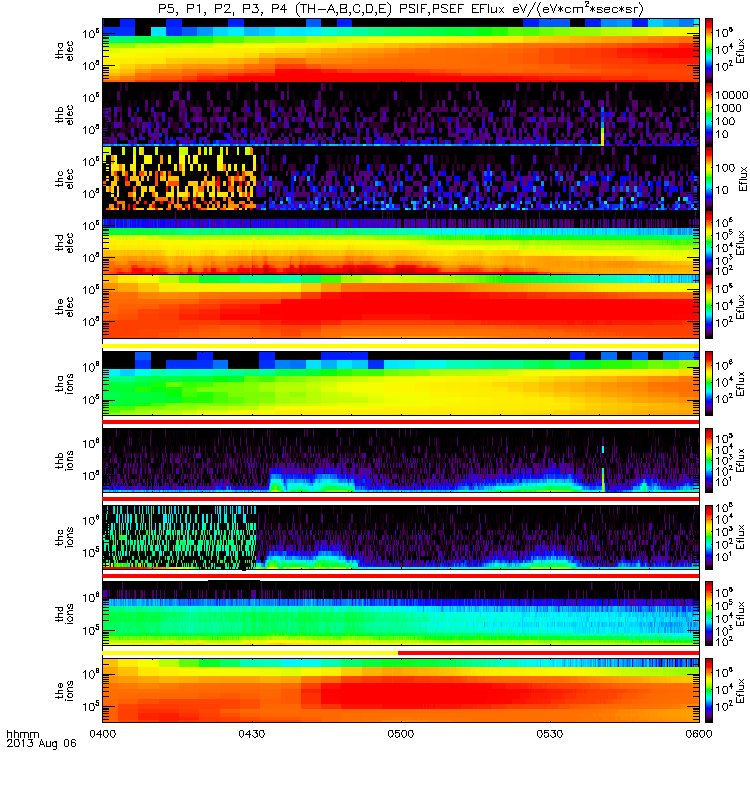This screenshot has width=750, height=800.
Task: Click the 0430 time axis label
Action: coord(252,734)
